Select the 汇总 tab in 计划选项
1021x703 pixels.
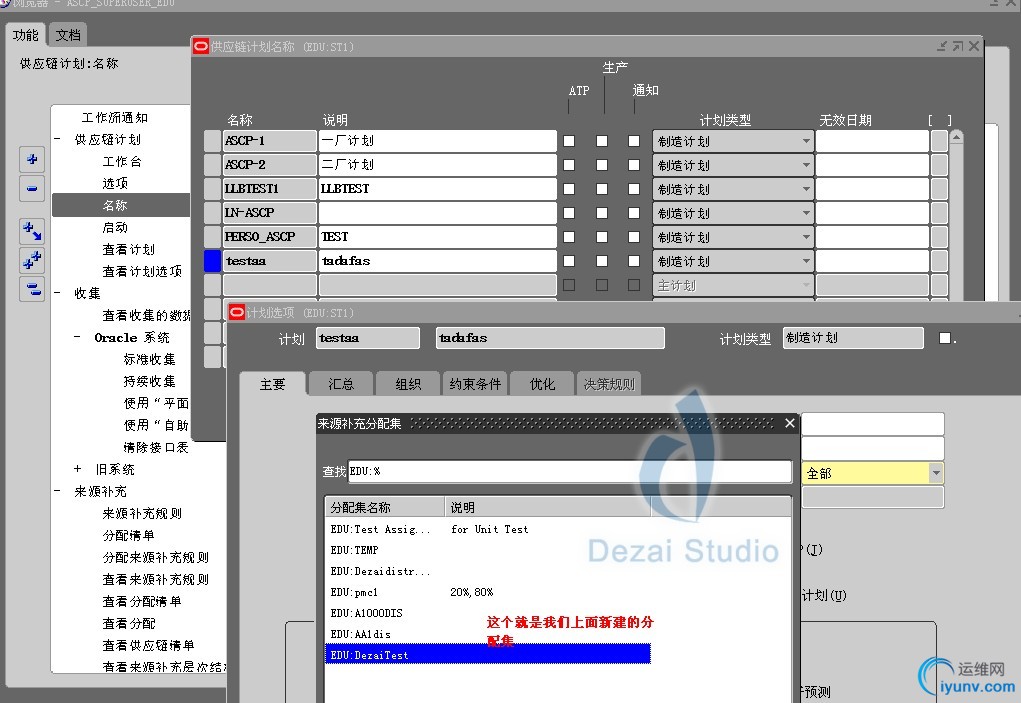coord(341,384)
